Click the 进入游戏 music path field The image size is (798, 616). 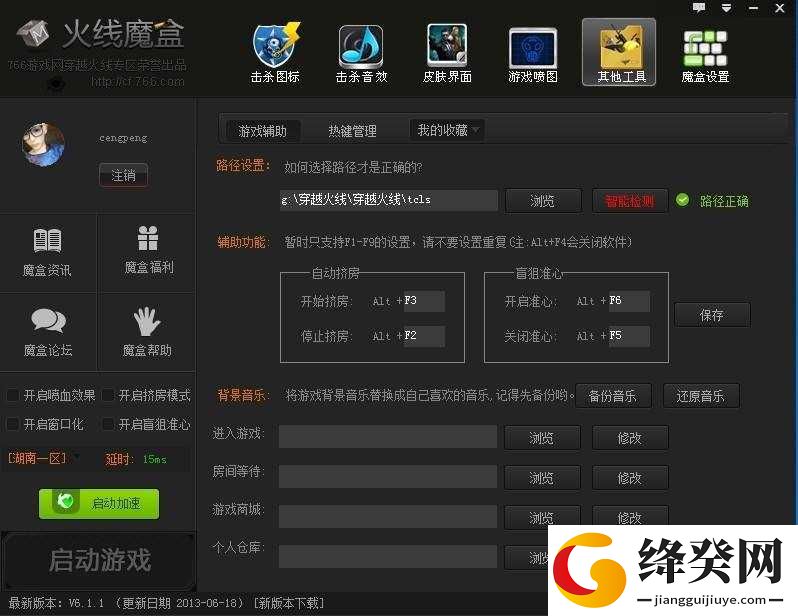[388, 437]
